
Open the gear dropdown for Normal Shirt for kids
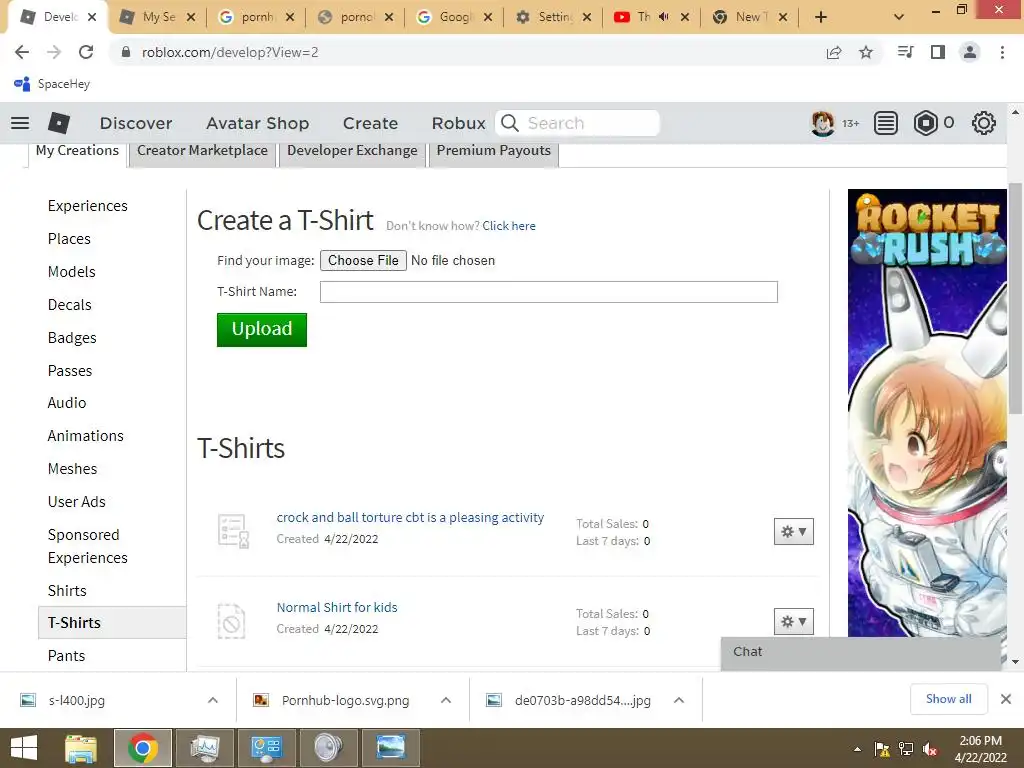pos(793,622)
